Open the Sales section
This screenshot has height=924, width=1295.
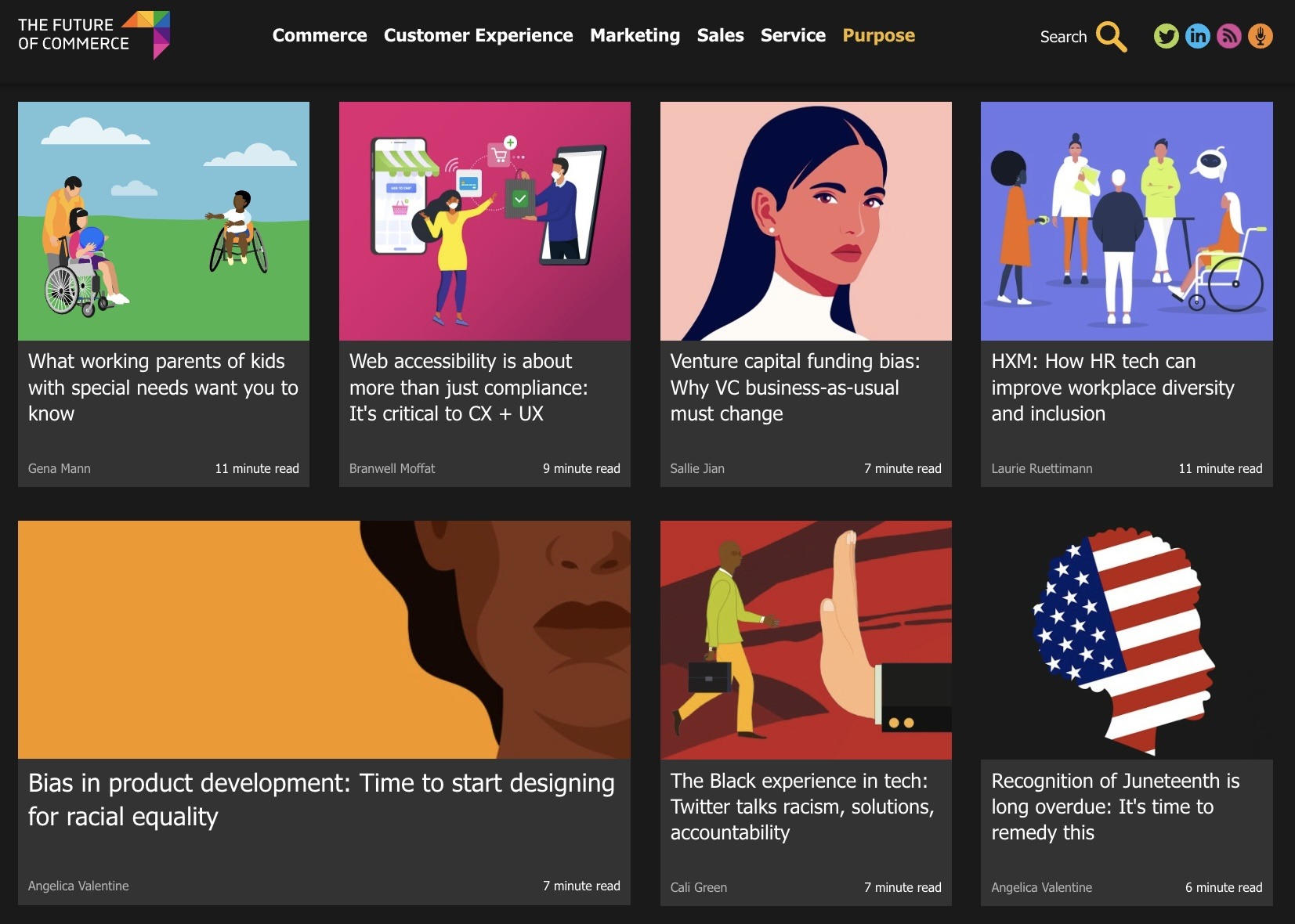tap(720, 35)
